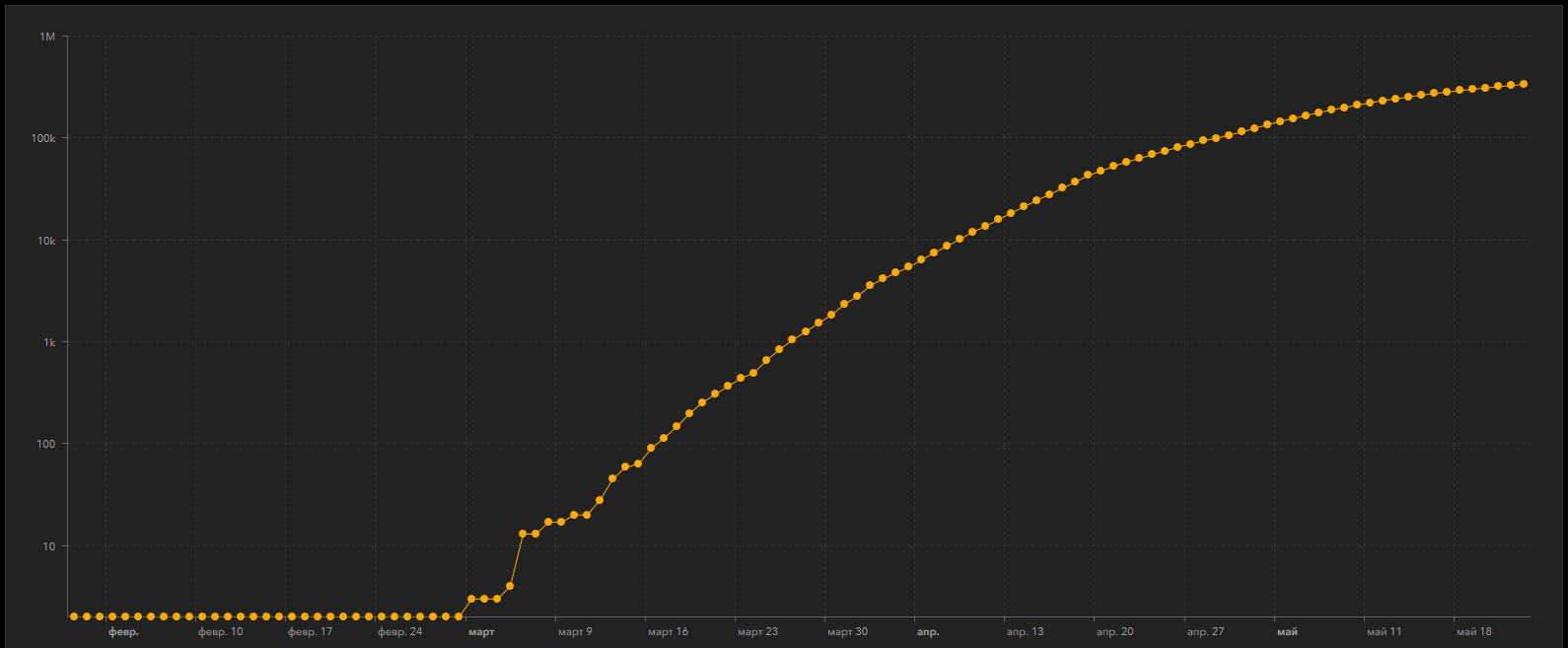Select the май 11 date label

click(x=1384, y=632)
